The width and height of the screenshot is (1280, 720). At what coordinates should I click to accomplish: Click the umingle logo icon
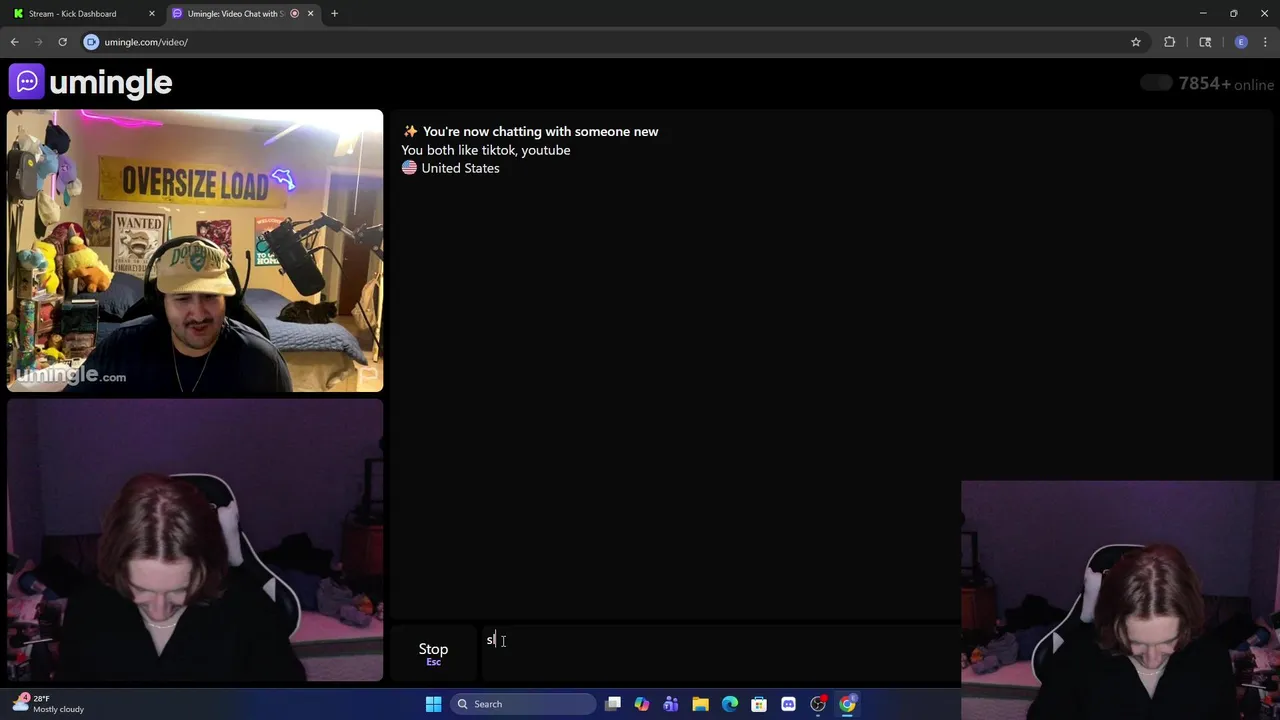[27, 82]
